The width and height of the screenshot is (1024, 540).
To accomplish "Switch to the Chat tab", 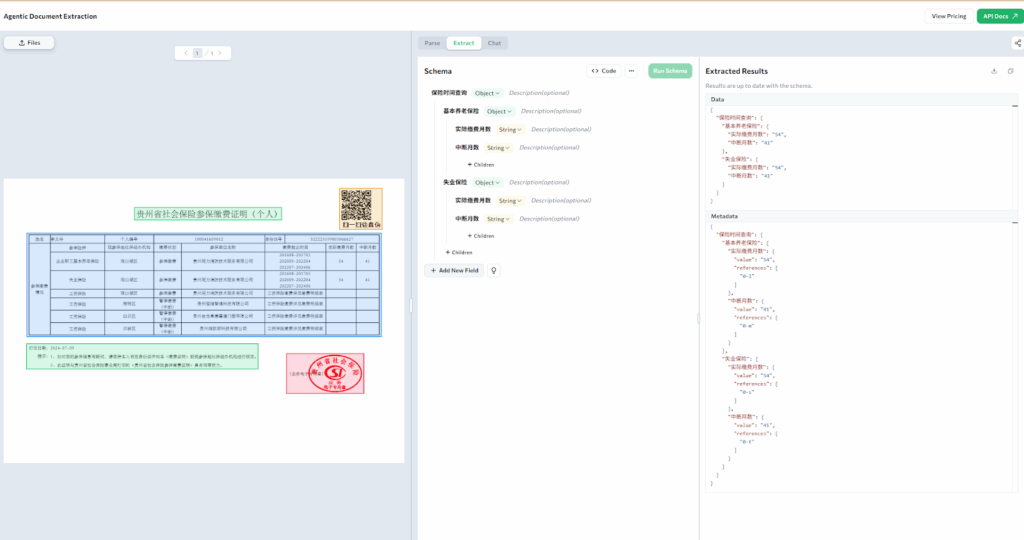I will tap(494, 43).
